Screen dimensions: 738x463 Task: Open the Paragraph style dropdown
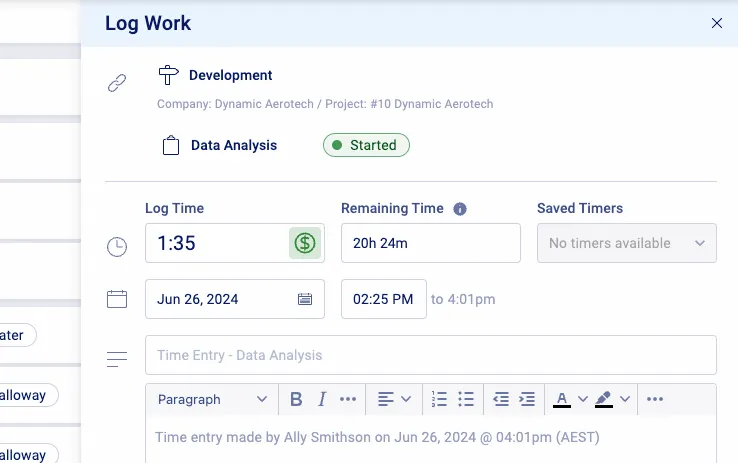pyautogui.click(x=212, y=399)
